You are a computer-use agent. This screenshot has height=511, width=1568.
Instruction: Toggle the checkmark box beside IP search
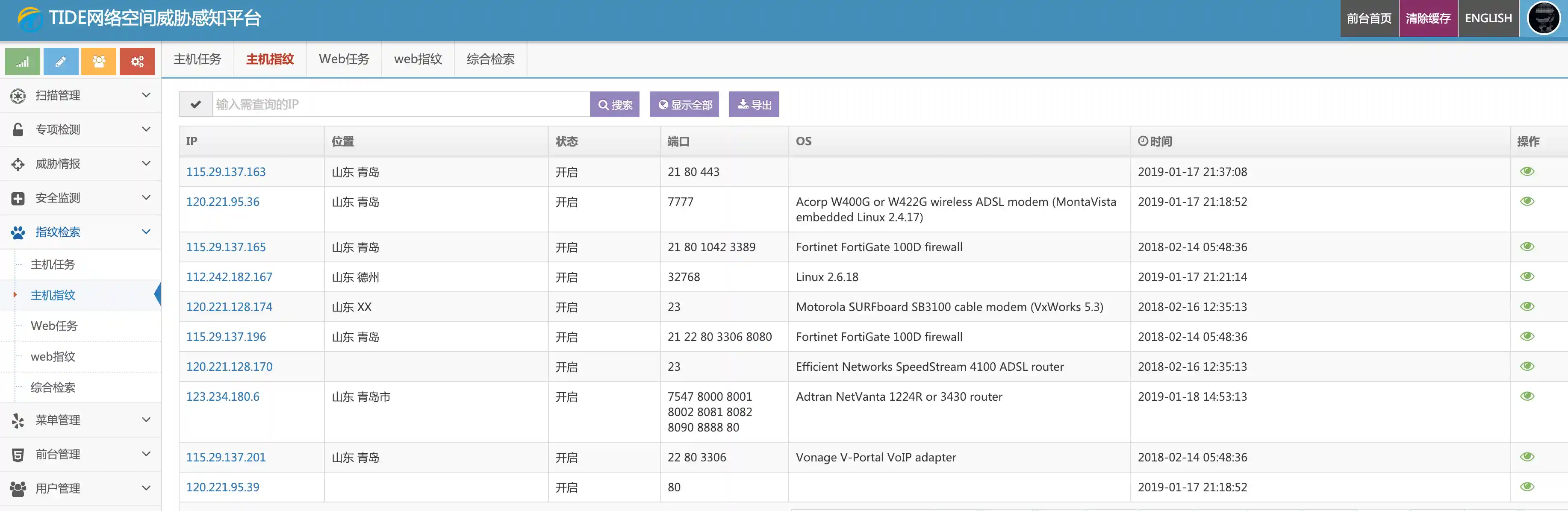coord(195,105)
